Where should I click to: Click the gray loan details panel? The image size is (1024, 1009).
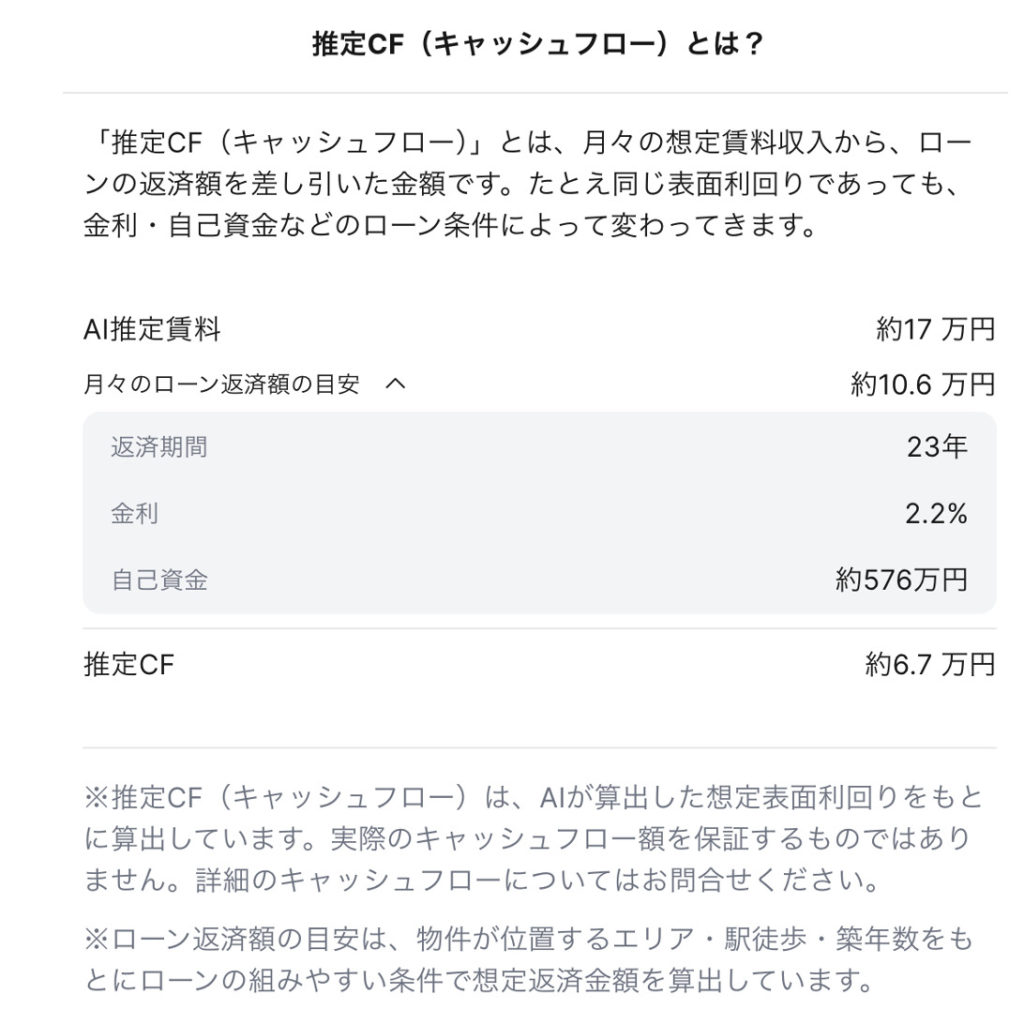(x=539, y=513)
